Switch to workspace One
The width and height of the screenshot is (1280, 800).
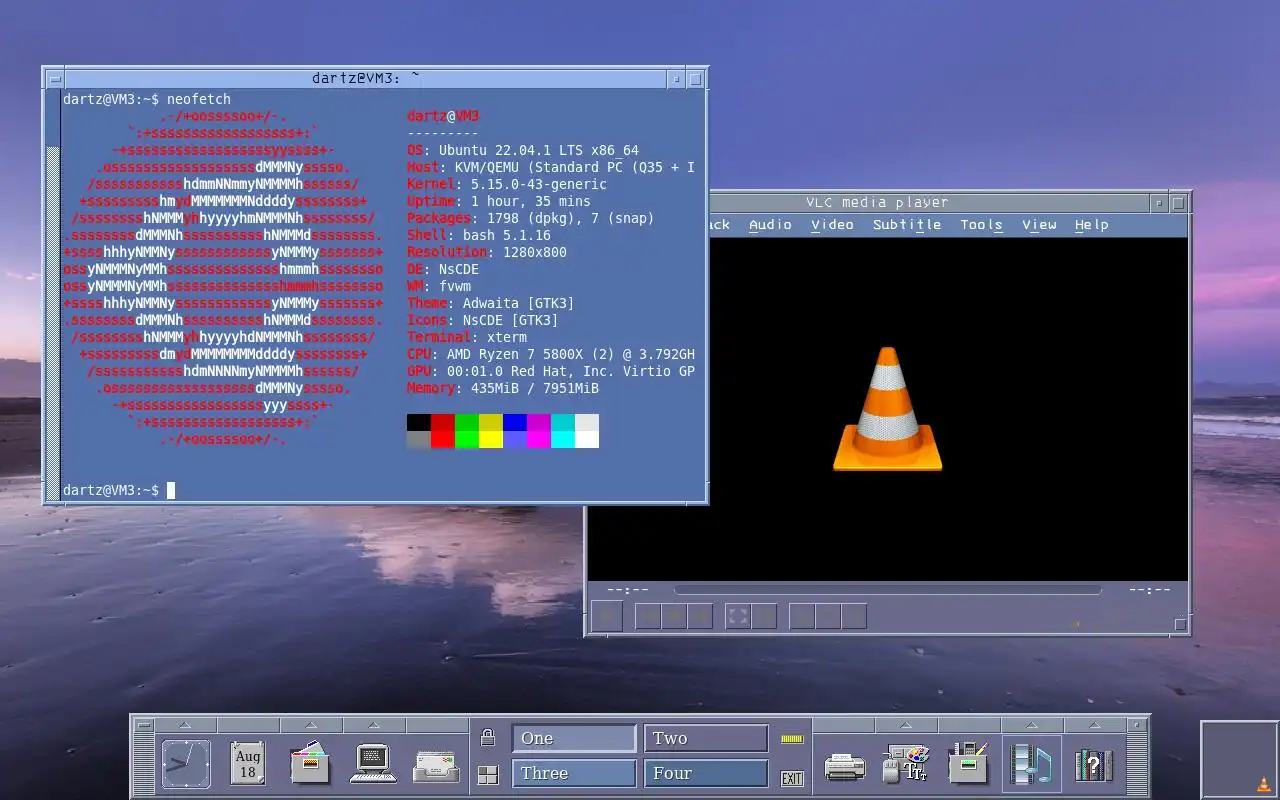(x=574, y=739)
